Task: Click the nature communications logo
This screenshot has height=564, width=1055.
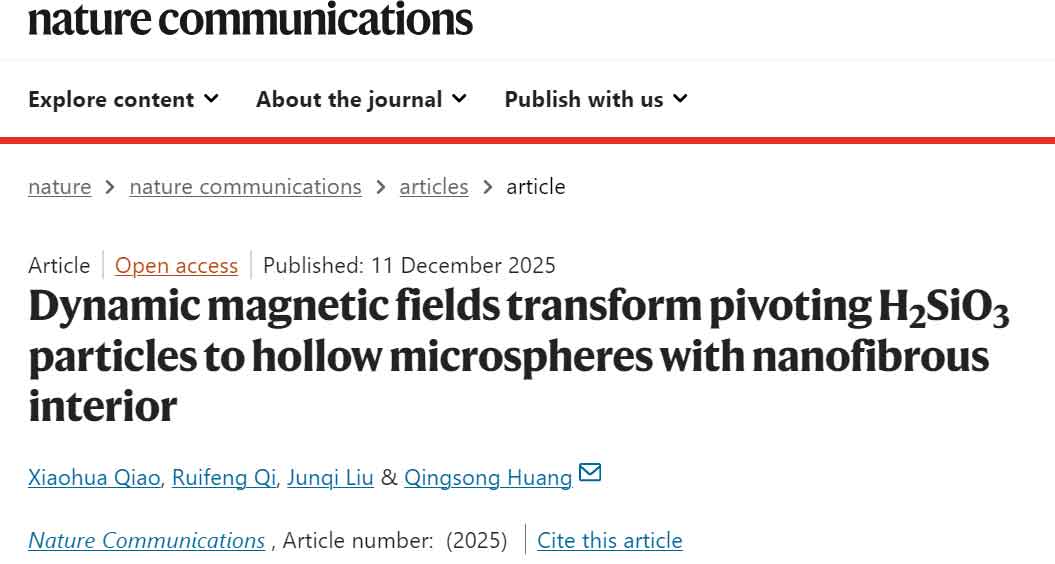Action: (x=250, y=18)
